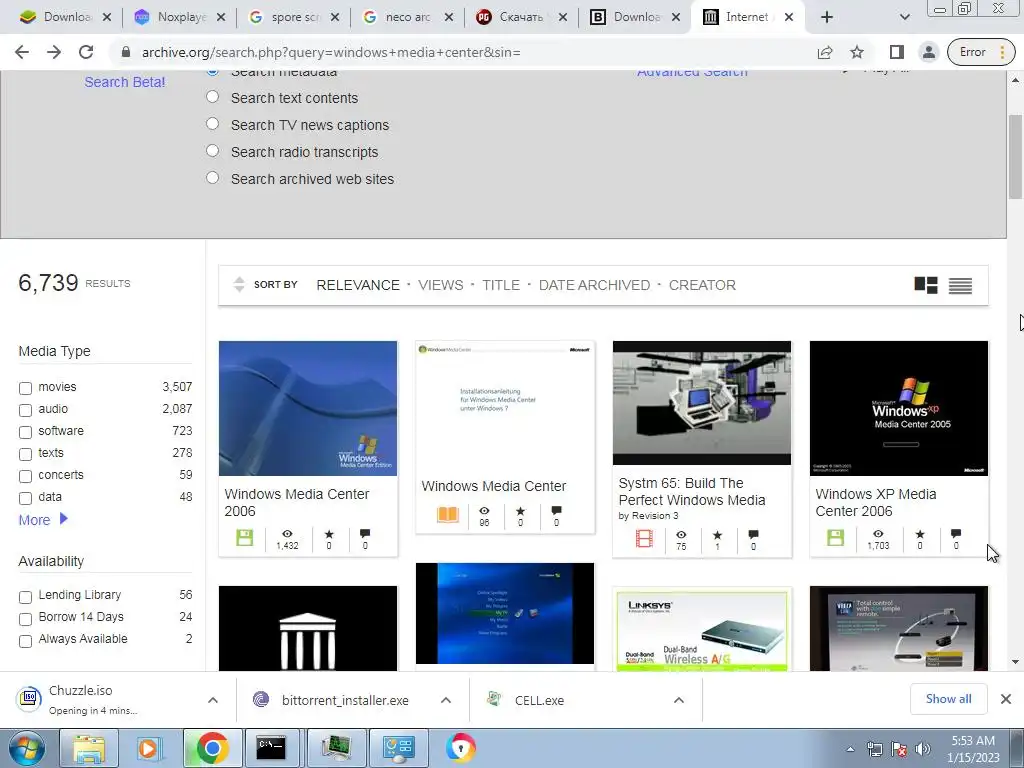Select Search archived web sites option
This screenshot has width=1024, height=768.
click(212, 178)
